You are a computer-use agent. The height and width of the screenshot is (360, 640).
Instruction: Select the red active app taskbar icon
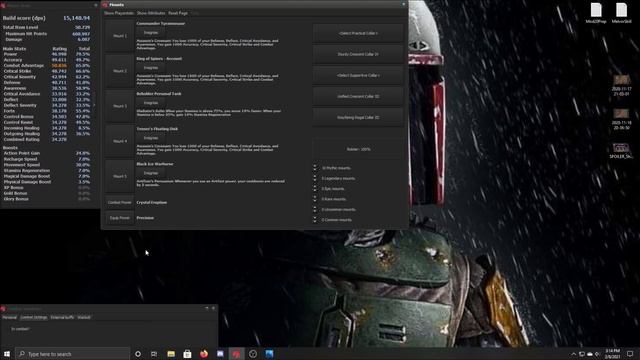coord(236,354)
